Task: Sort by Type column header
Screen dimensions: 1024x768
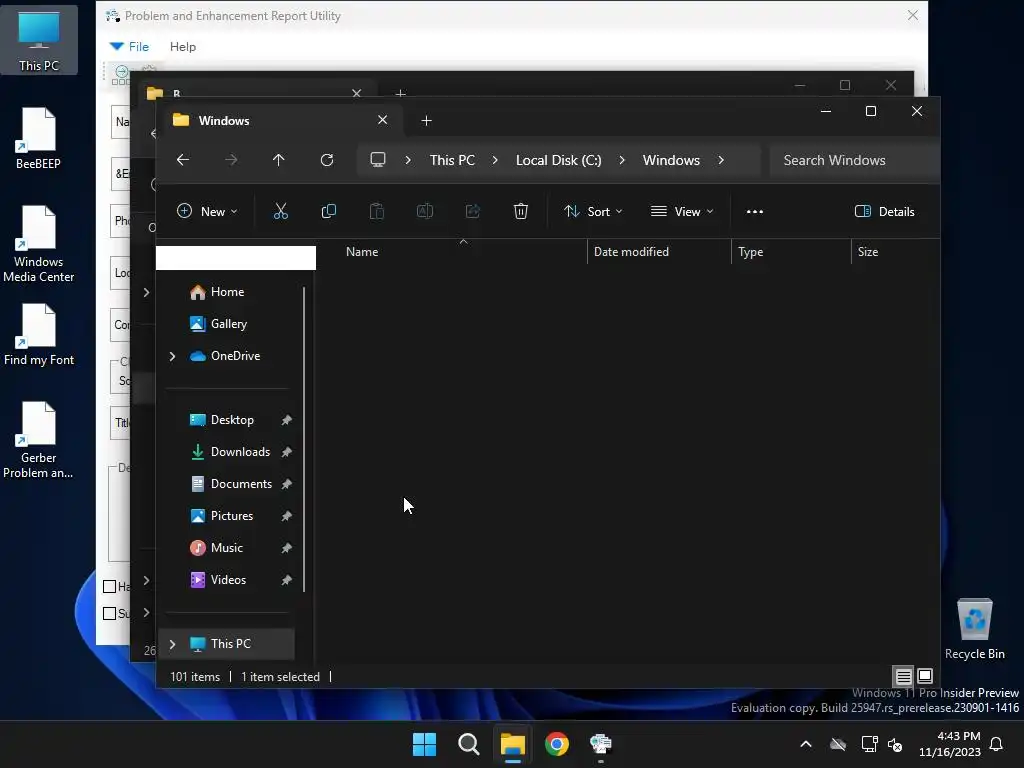Action: point(792,251)
